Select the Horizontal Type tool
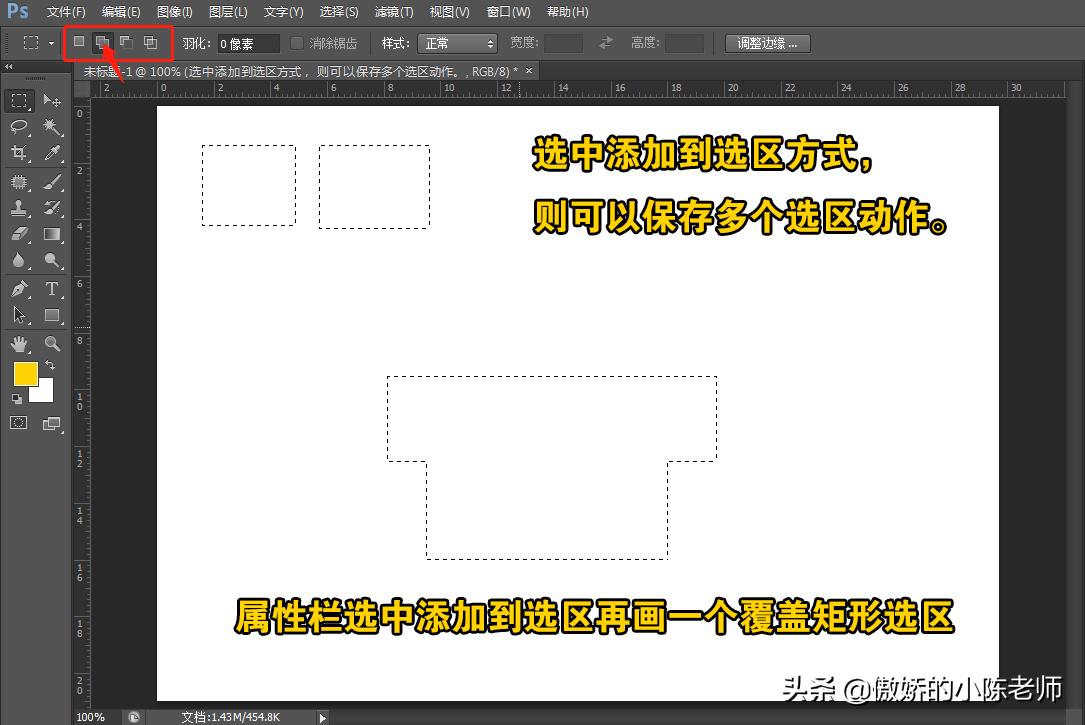The image size is (1085, 725). tap(52, 288)
